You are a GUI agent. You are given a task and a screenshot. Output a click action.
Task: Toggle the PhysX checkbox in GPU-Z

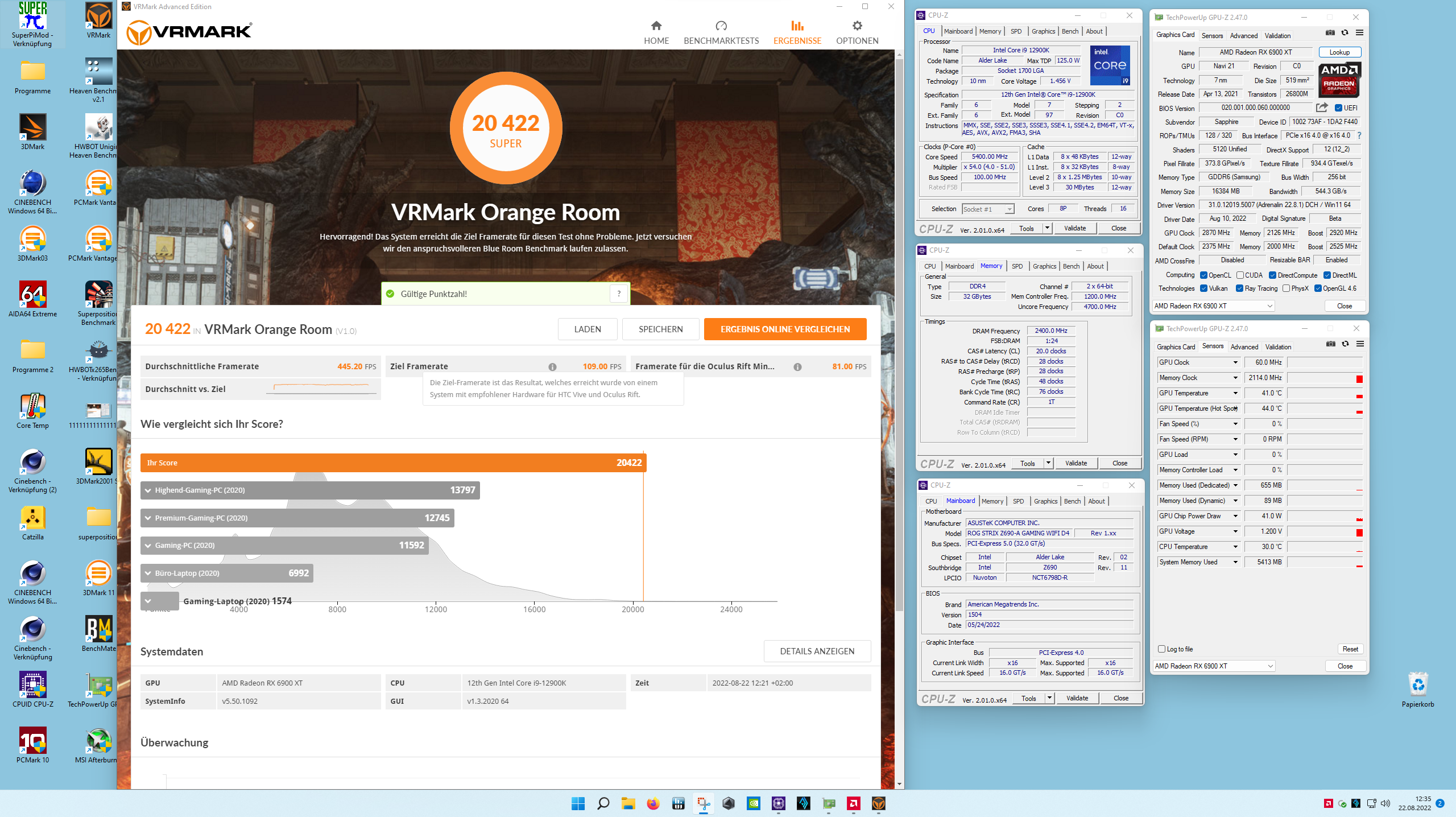1286,288
